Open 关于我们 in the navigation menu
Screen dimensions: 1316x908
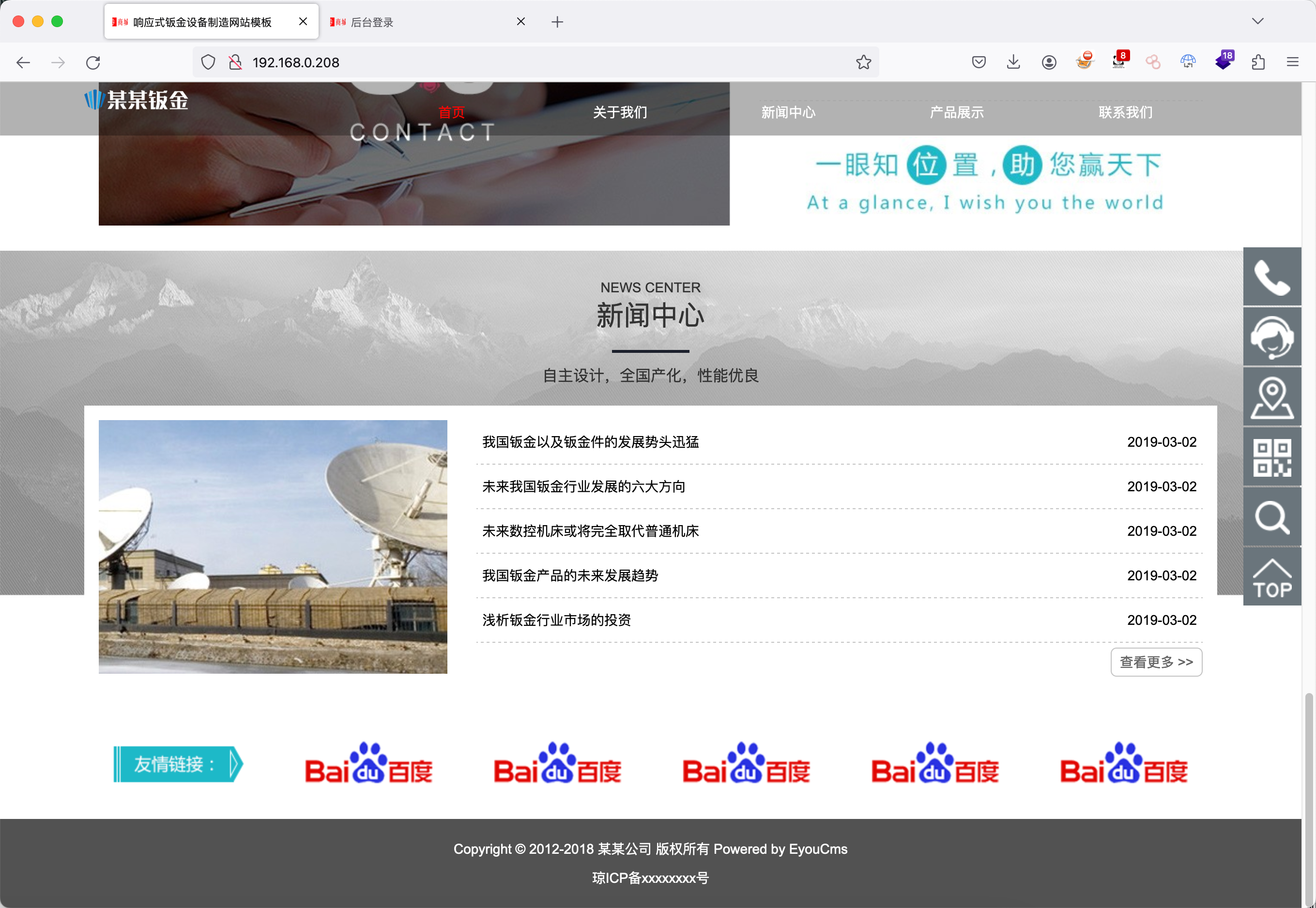coord(620,112)
